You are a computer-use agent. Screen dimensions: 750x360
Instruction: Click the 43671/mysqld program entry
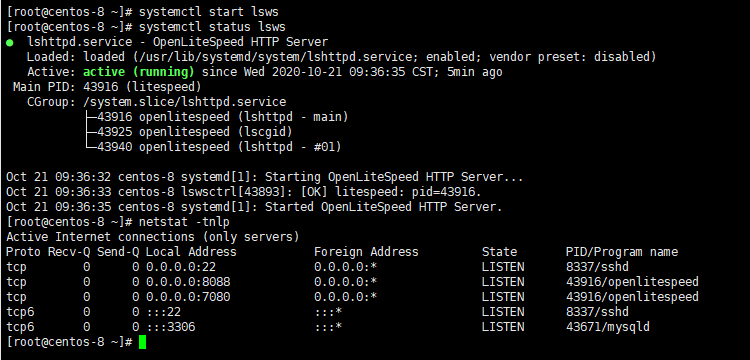[x=608, y=327]
